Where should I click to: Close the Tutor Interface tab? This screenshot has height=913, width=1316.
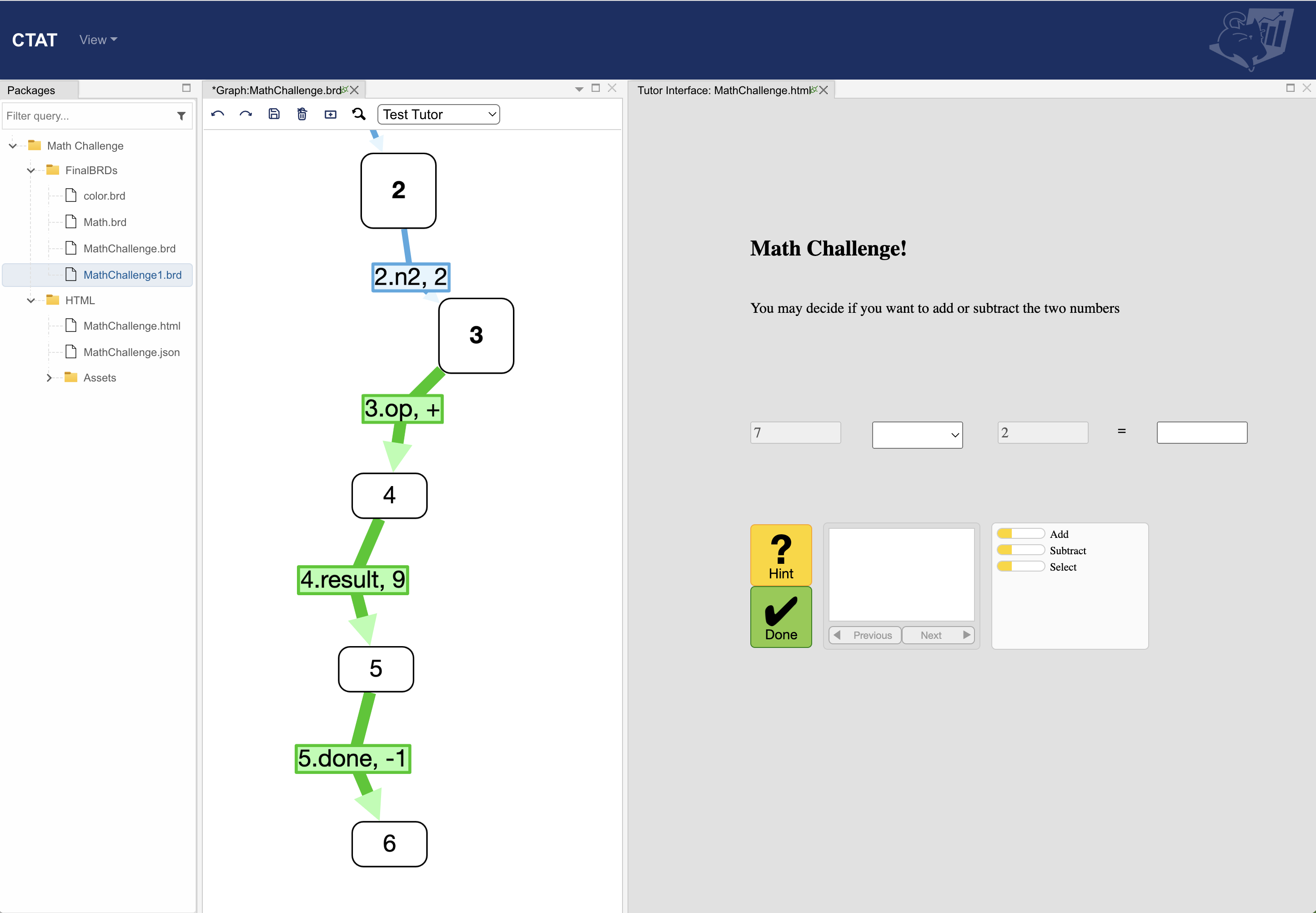coord(824,90)
